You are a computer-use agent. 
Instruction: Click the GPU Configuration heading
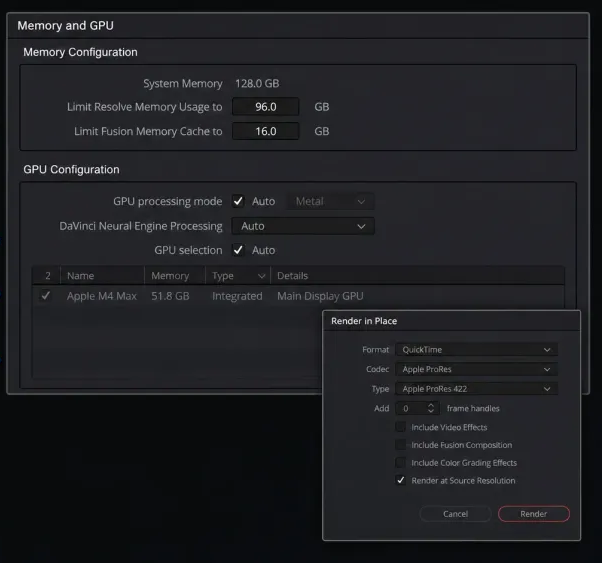point(71,169)
